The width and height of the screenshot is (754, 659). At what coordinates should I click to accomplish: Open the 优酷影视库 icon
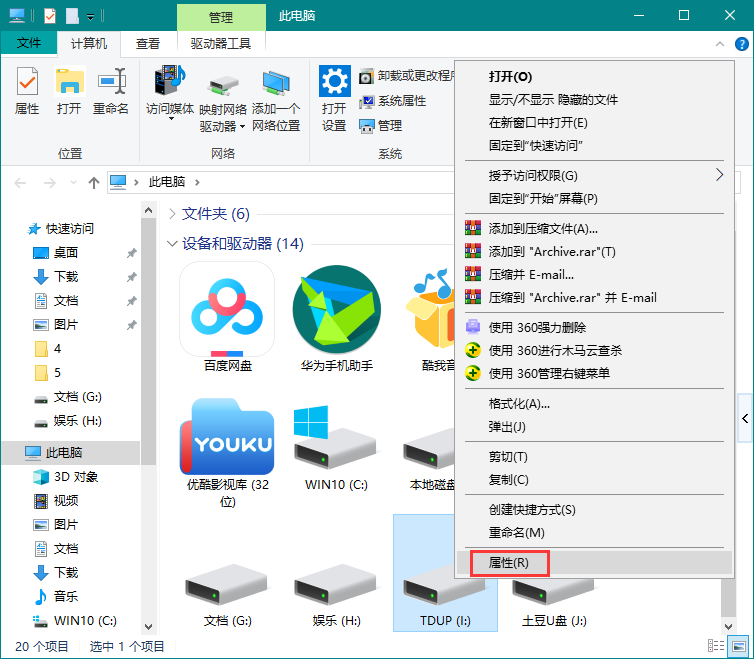point(227,452)
